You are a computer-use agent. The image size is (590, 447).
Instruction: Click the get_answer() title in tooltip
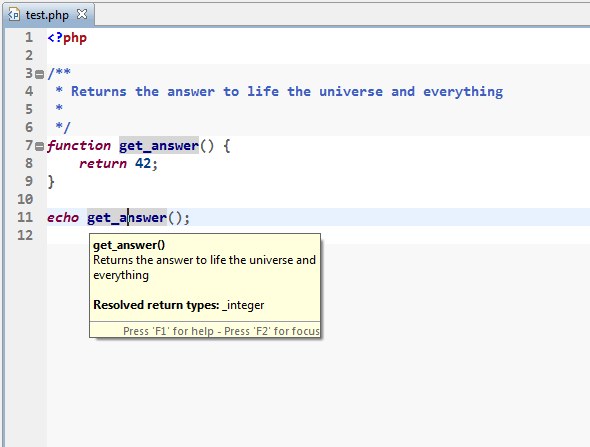129,245
